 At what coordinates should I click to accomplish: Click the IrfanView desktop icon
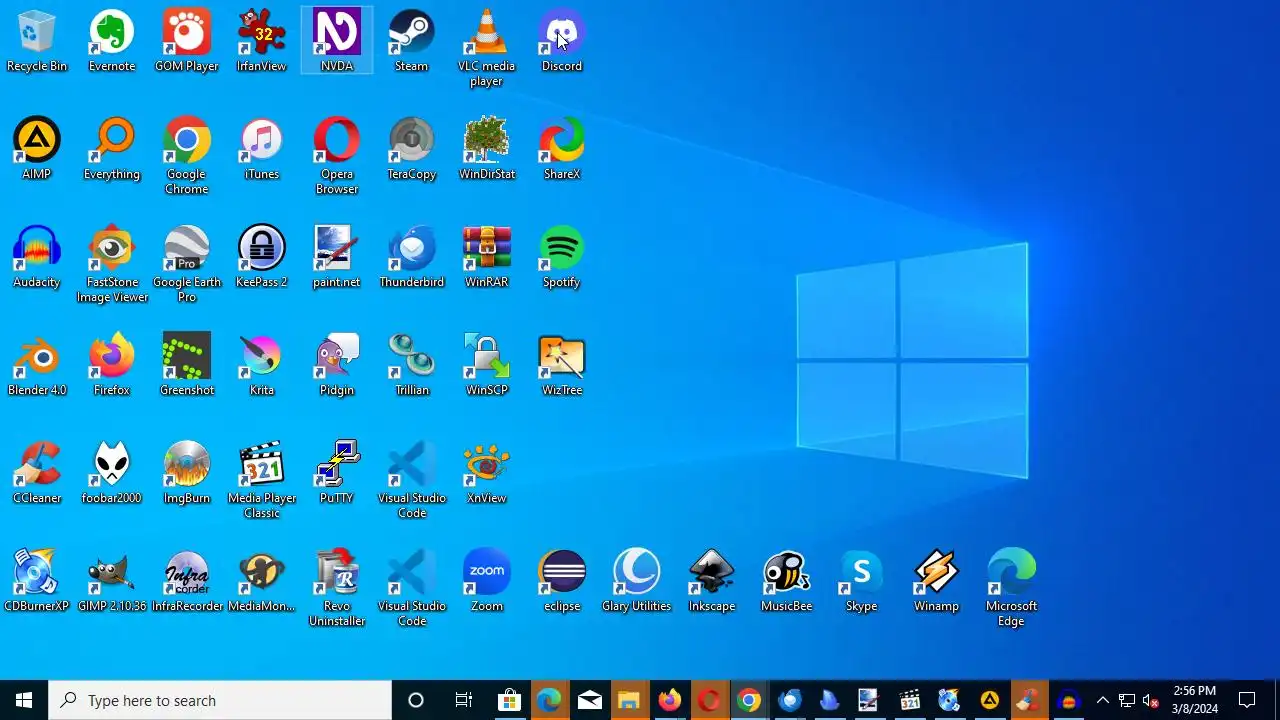[x=262, y=41]
